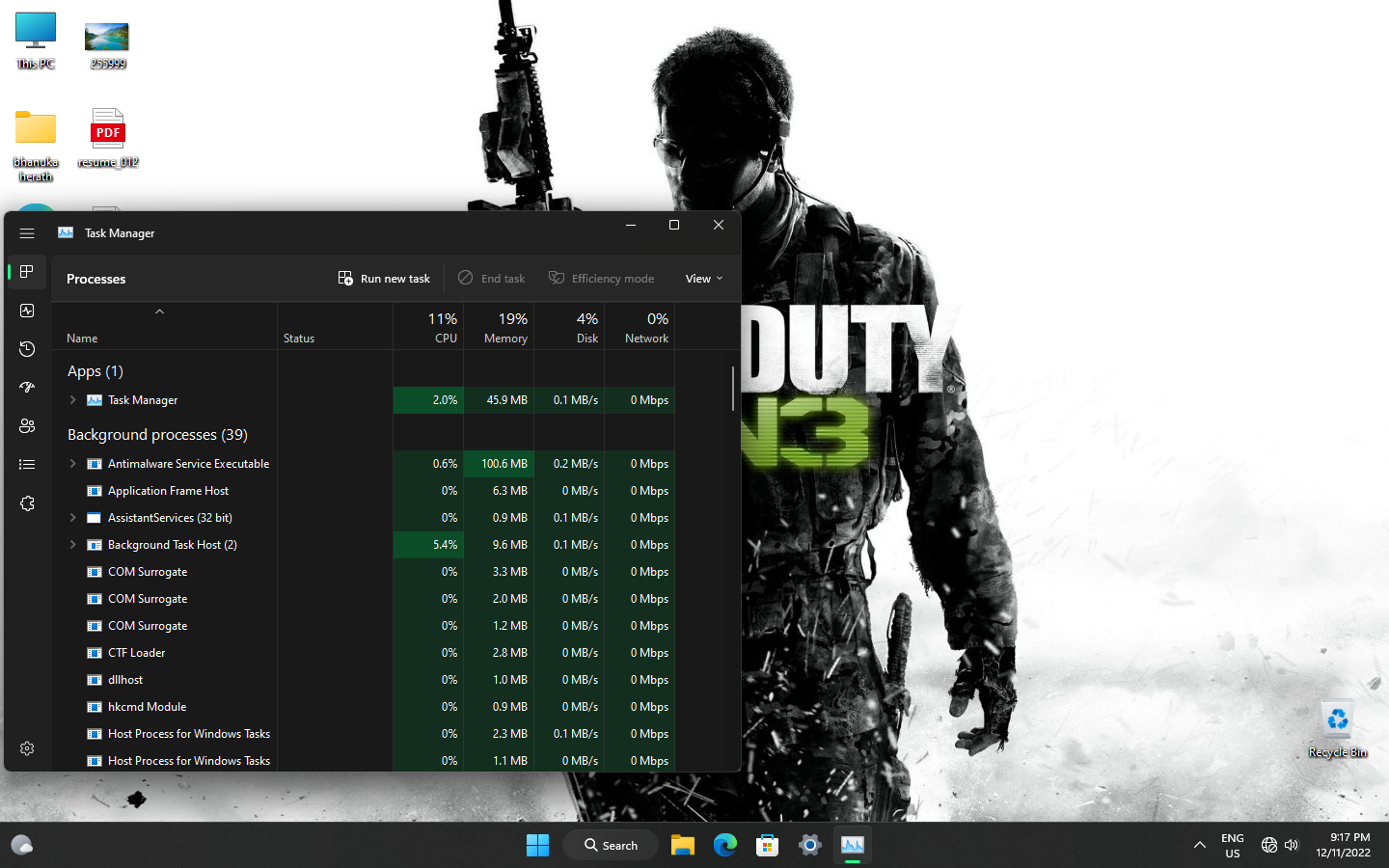Open volume control tray icon

(1292, 845)
